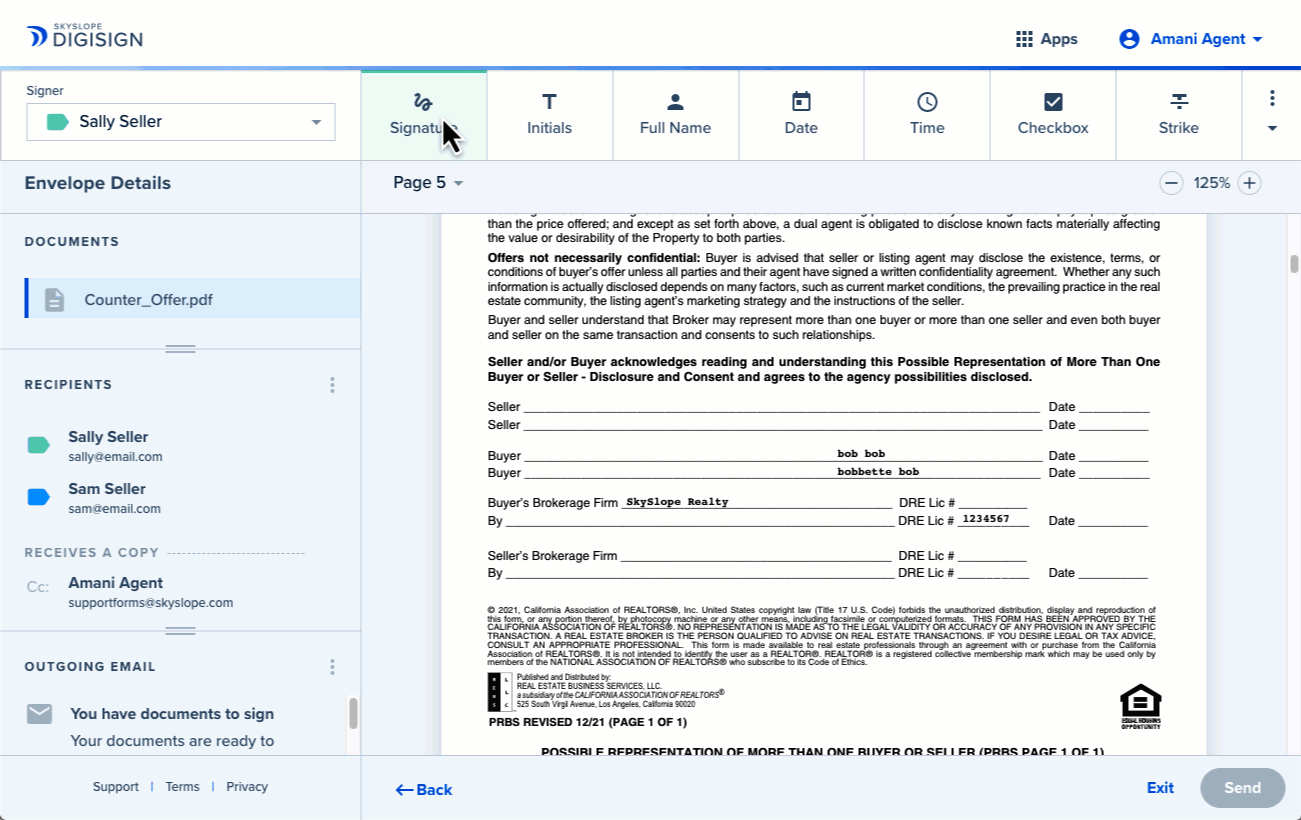Click the Exit button
Viewport: 1301px width, 820px height.
[x=1160, y=788]
